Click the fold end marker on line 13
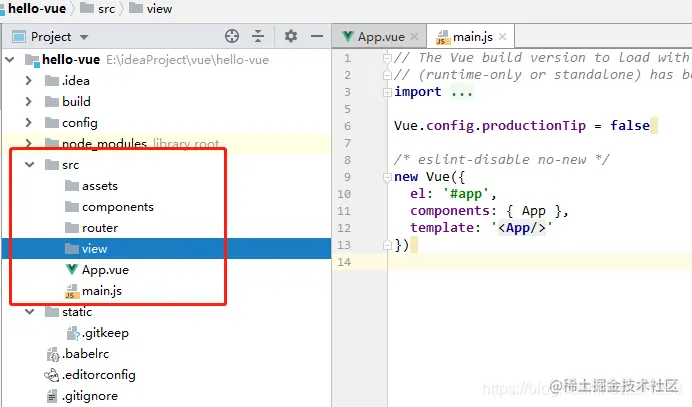Image resolution: width=692 pixels, height=407 pixels. pyautogui.click(x=387, y=245)
